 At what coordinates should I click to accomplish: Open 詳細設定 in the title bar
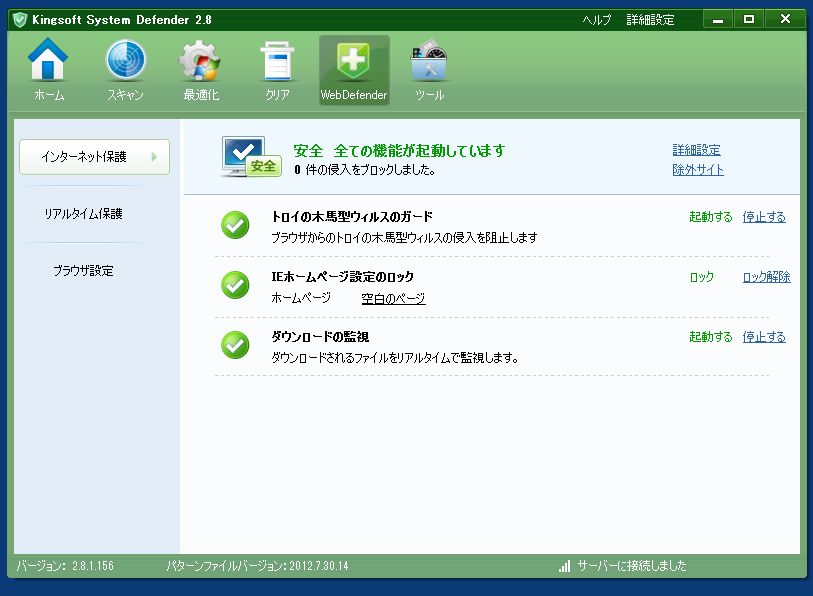(650, 20)
